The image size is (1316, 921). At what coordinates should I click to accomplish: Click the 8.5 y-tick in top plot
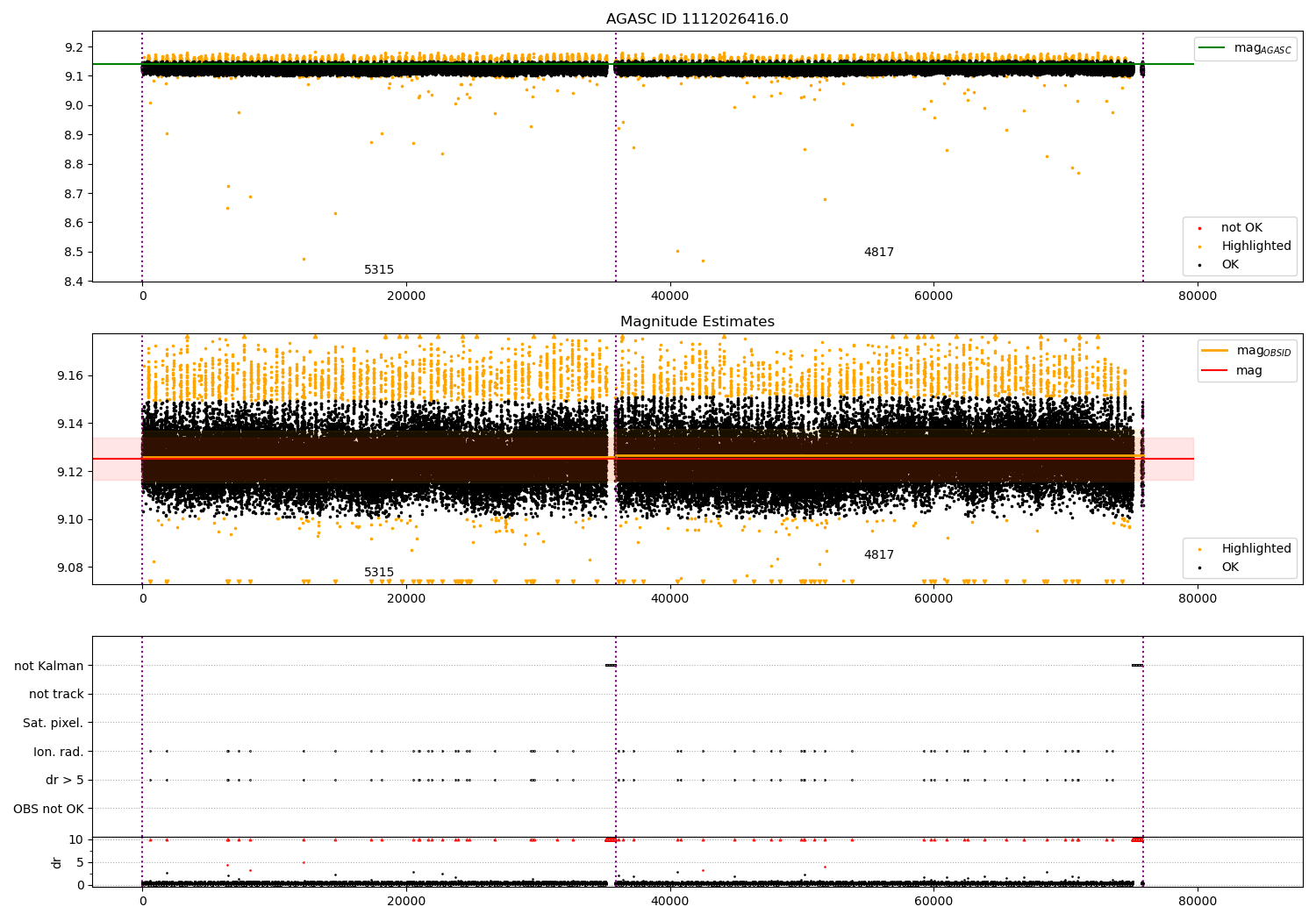coord(75,253)
